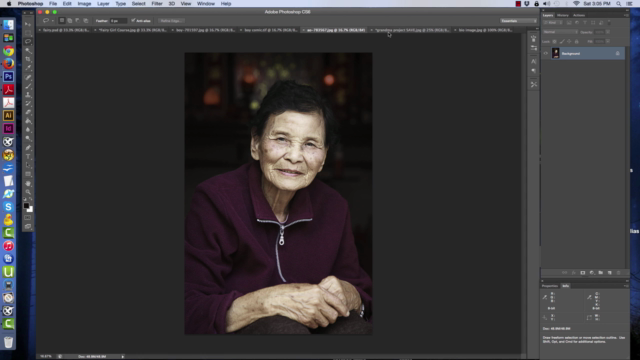Open the Image menu
Viewport: 640px width, 360px height.
[x=84, y=4]
